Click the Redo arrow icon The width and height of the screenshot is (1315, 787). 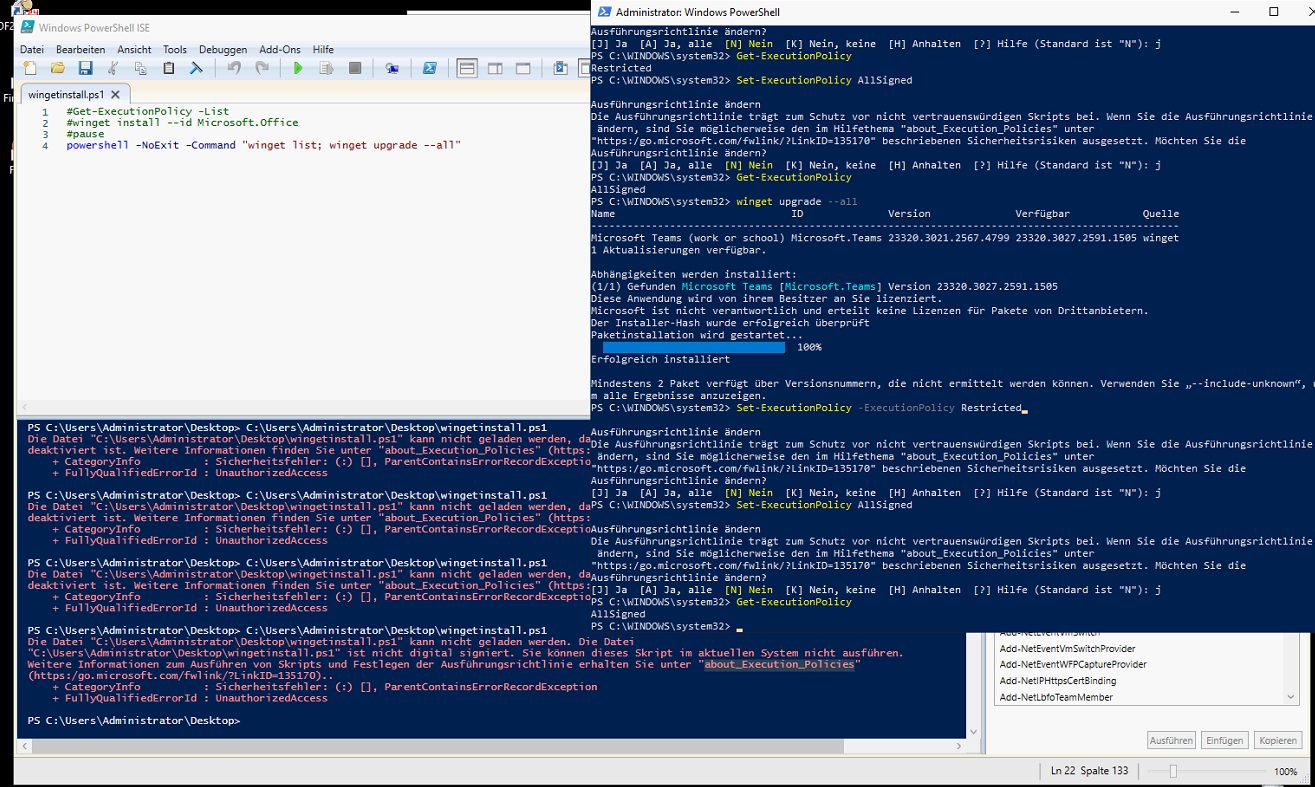tap(262, 68)
